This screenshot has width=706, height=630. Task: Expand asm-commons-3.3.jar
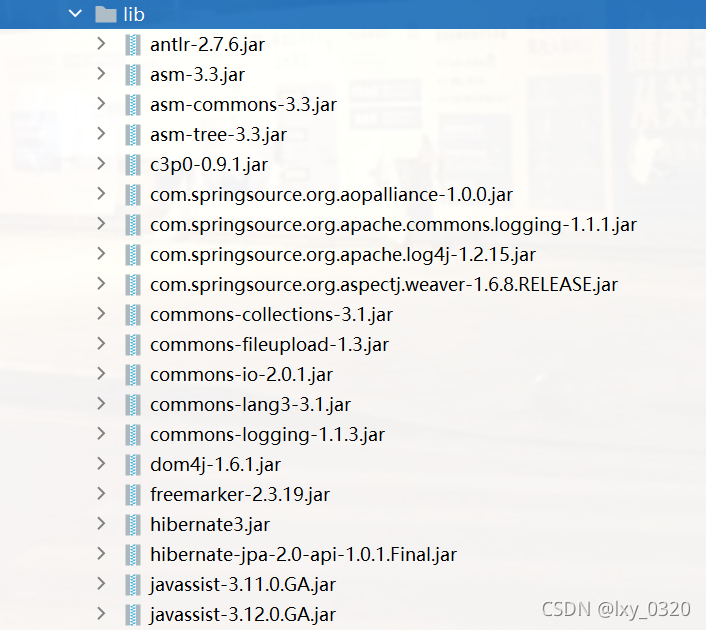(101, 104)
